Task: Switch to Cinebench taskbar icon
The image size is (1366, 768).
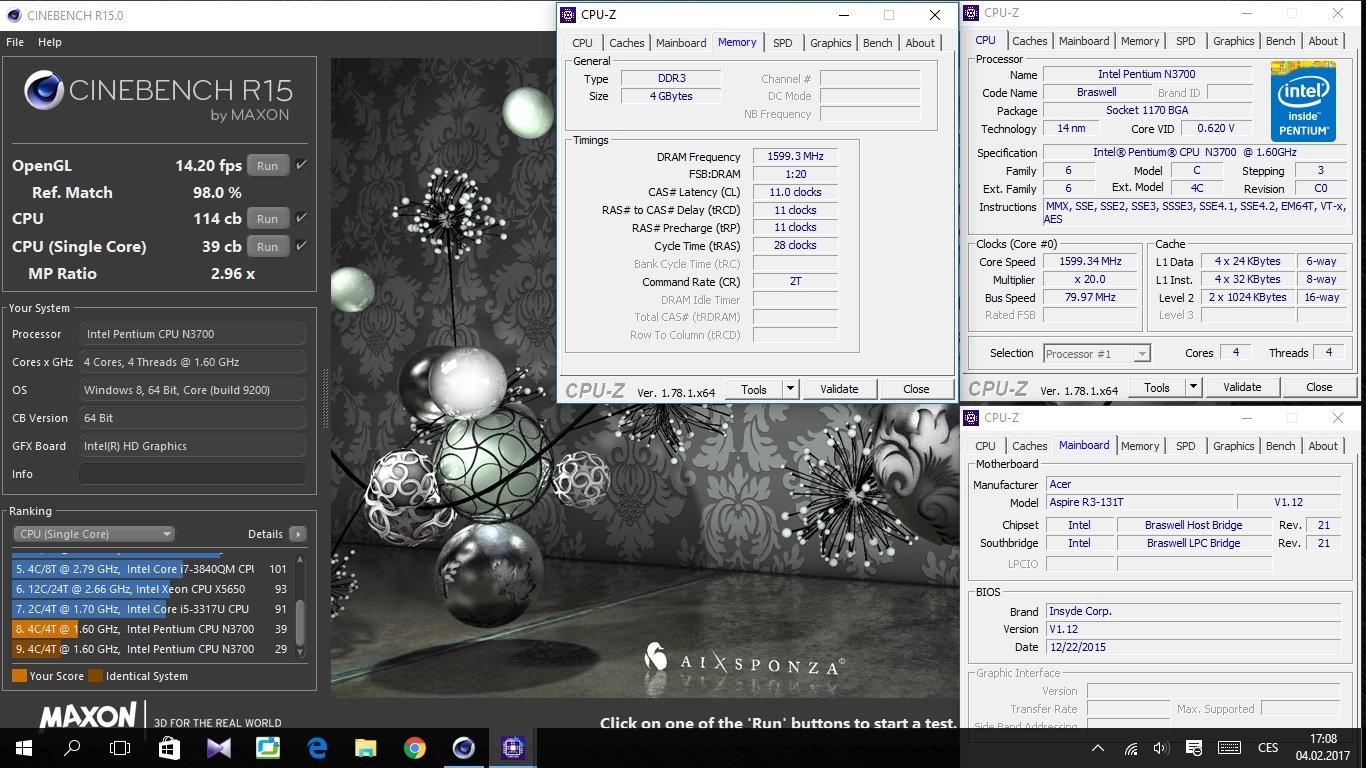Action: pyautogui.click(x=463, y=748)
